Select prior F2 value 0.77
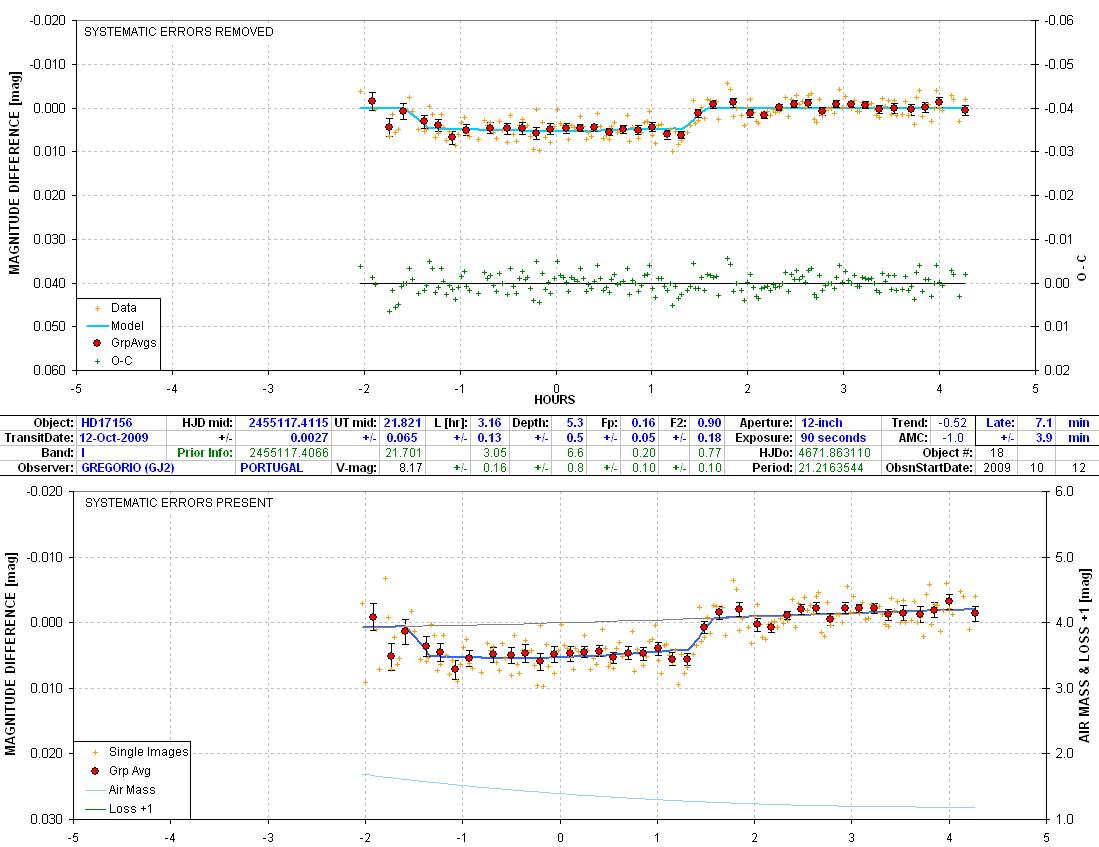Screen dimensions: 1099x847 (x=709, y=453)
